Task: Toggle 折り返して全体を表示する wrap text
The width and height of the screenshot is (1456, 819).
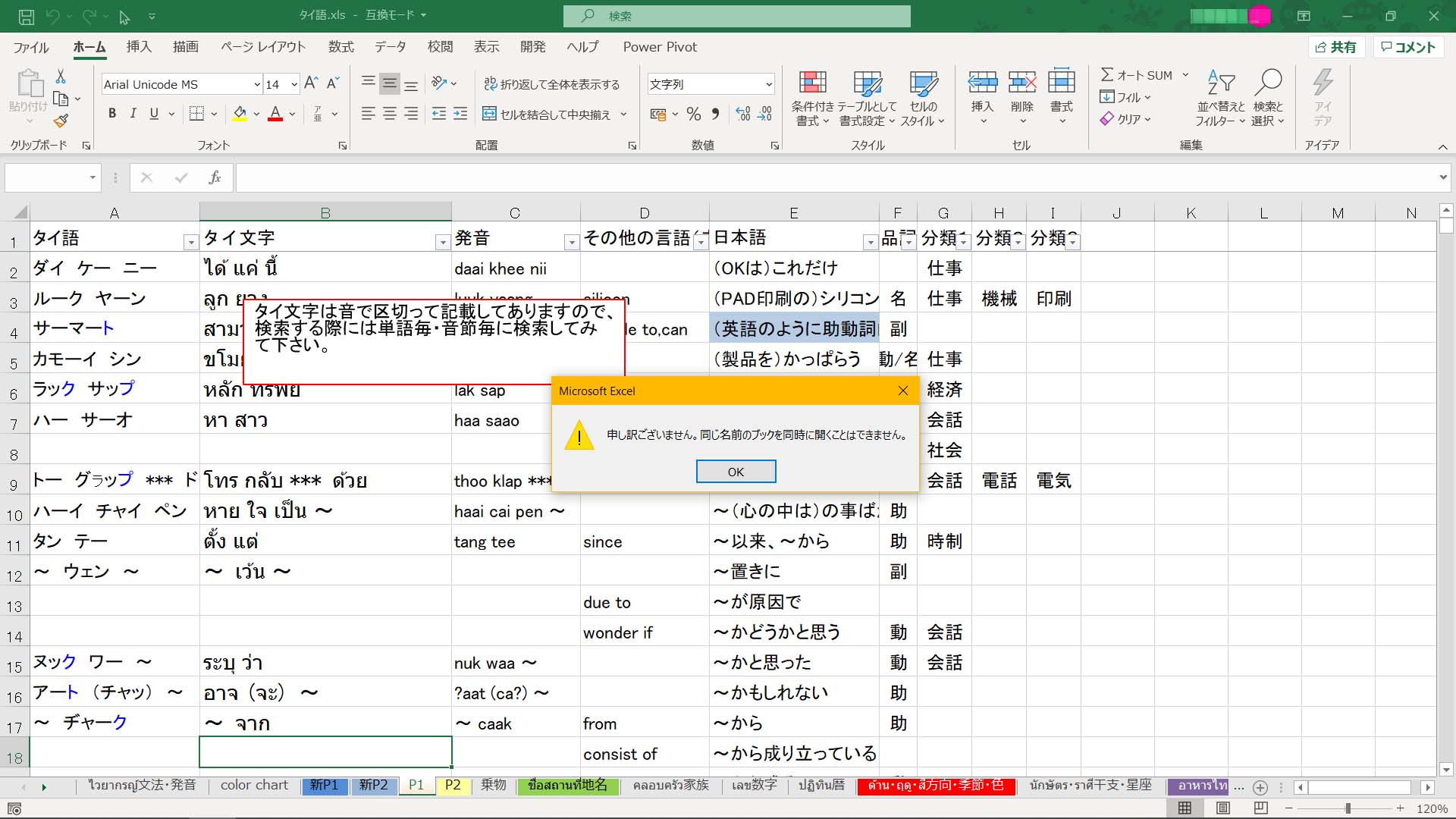Action: [552, 84]
